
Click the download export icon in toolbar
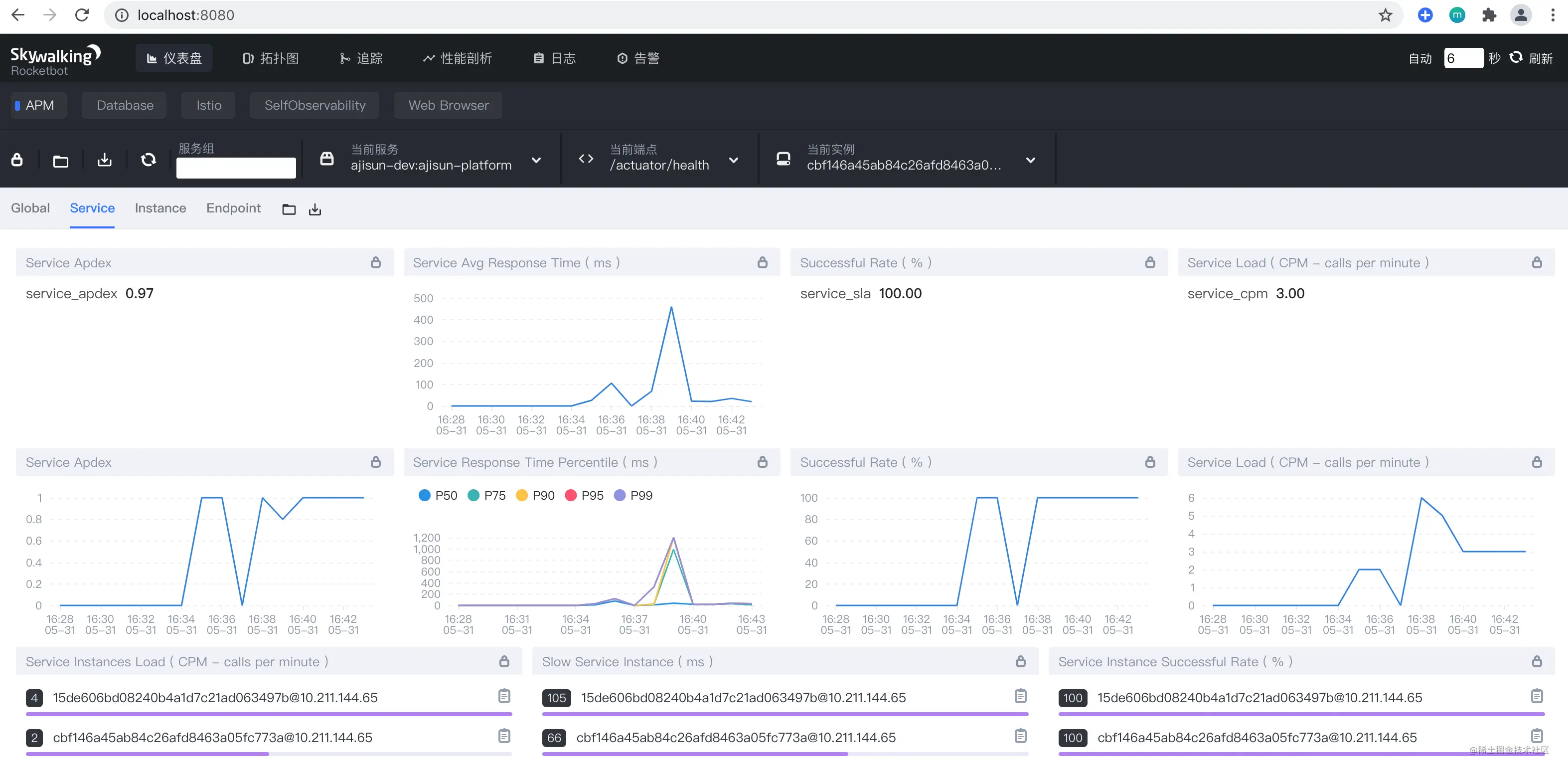(x=105, y=160)
